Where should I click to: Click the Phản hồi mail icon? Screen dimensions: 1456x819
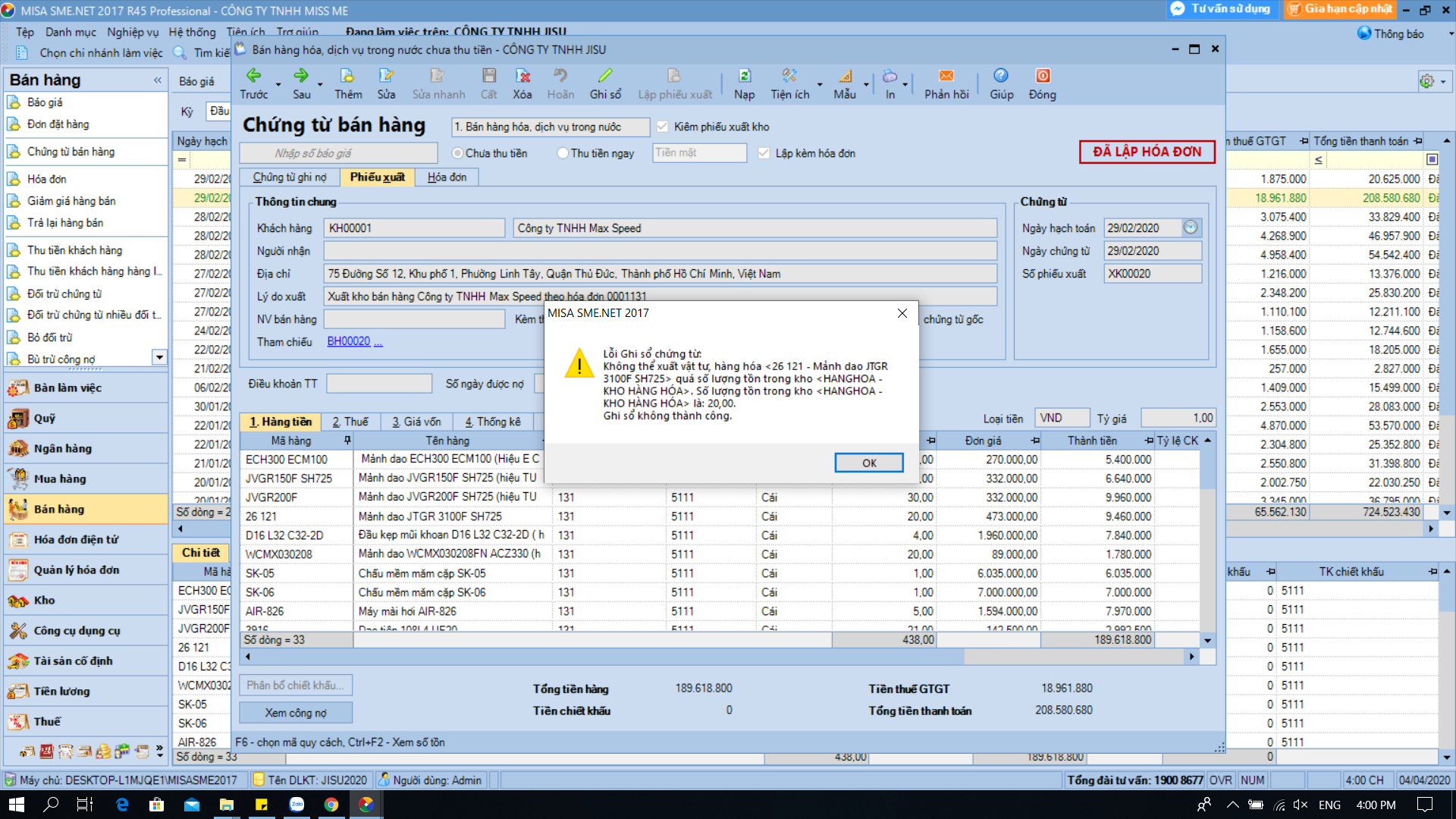pos(946,76)
